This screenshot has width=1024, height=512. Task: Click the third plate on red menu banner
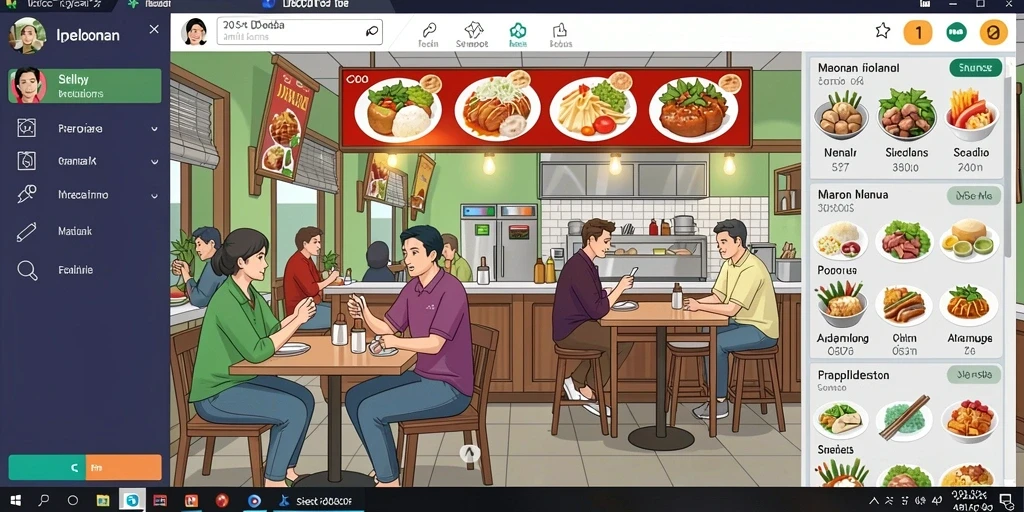[x=593, y=107]
